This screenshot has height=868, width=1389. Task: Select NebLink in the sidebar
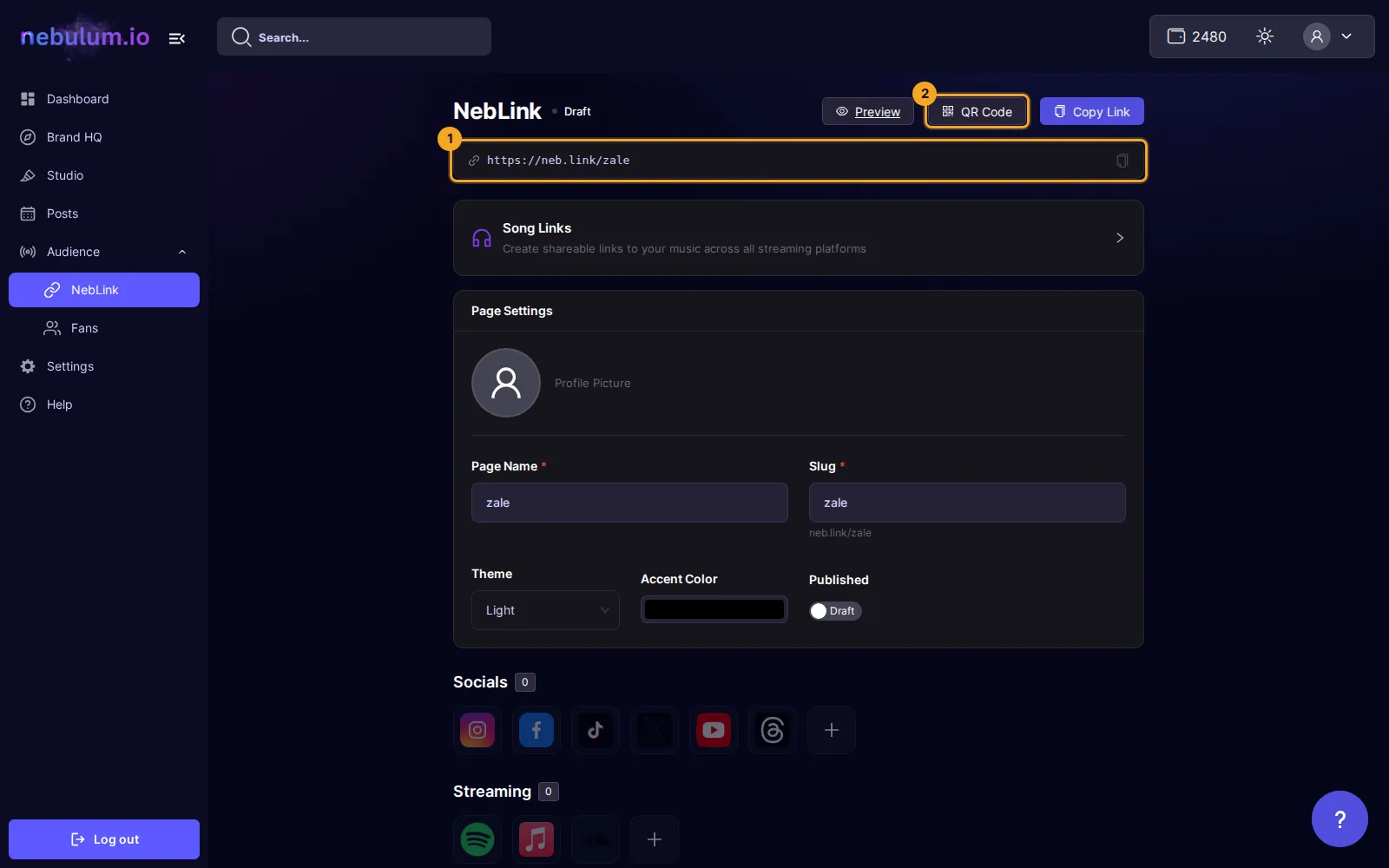[x=104, y=290]
